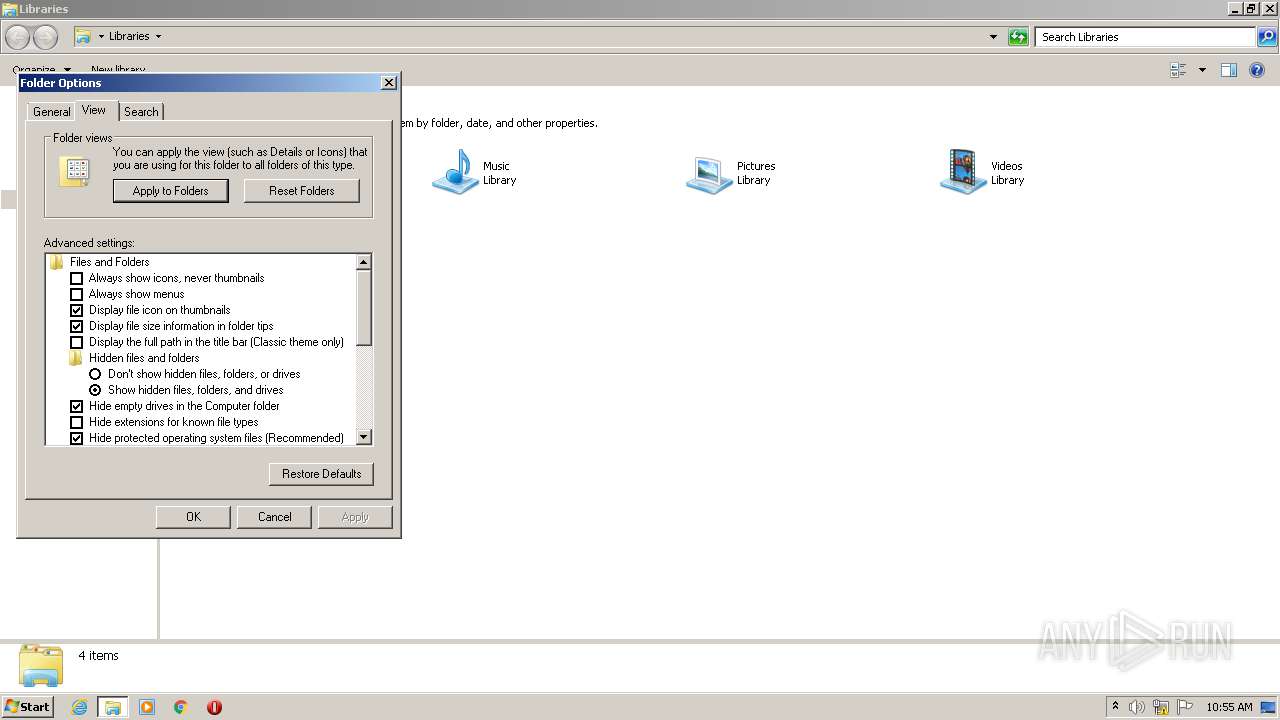The height and width of the screenshot is (720, 1280).
Task: Select Don't show hidden files radio button
Action: tap(95, 374)
